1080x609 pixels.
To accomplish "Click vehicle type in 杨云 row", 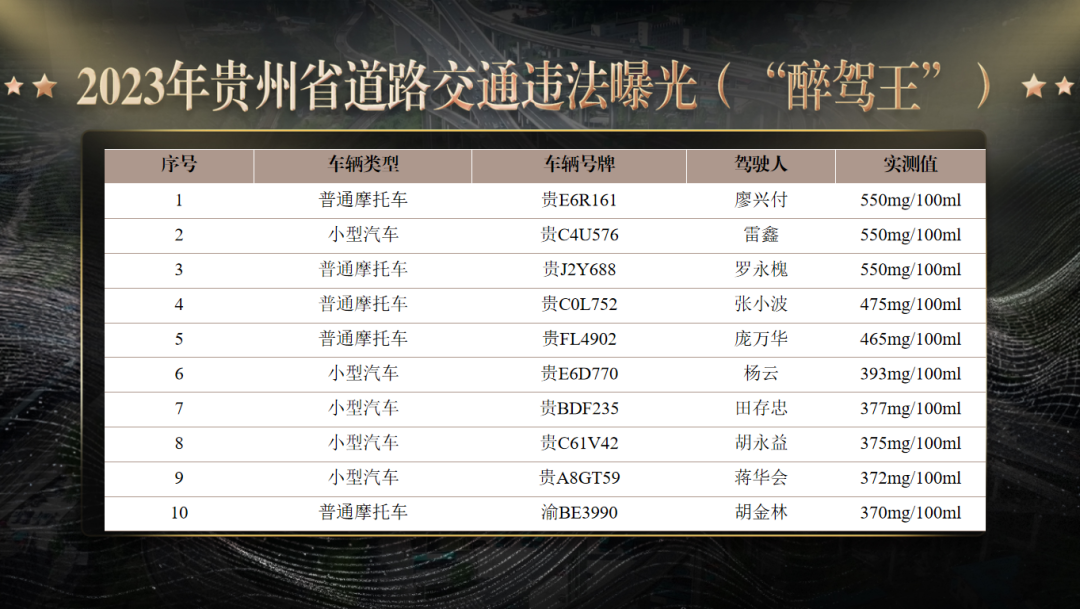I will (x=363, y=373).
